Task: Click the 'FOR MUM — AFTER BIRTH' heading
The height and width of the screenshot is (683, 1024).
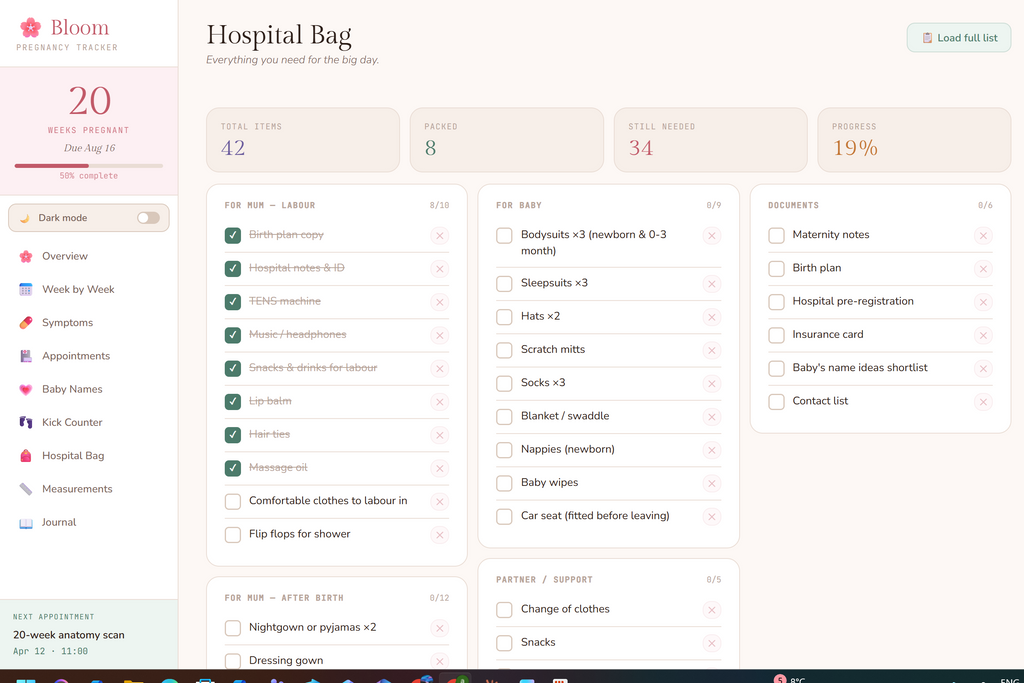Action: [x=284, y=598]
